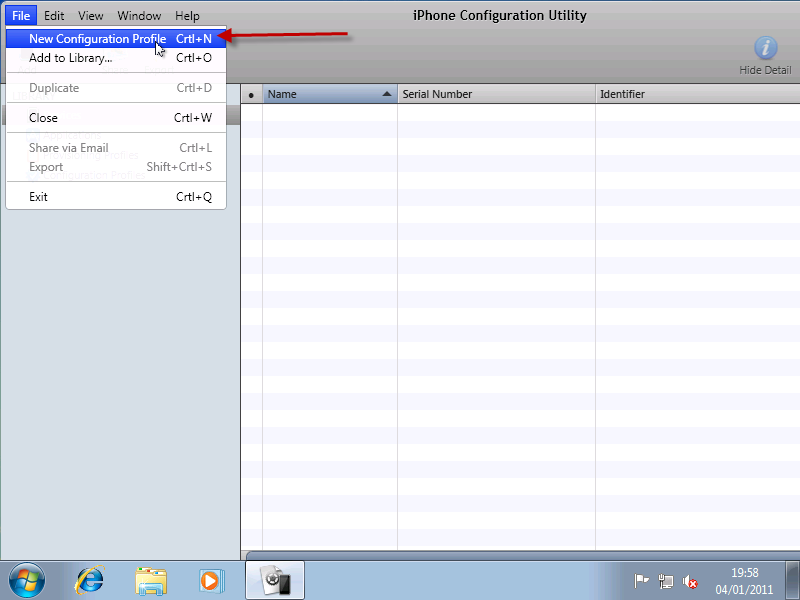The width and height of the screenshot is (800, 600).
Task: Select Close in the File menu
Action: (x=43, y=118)
